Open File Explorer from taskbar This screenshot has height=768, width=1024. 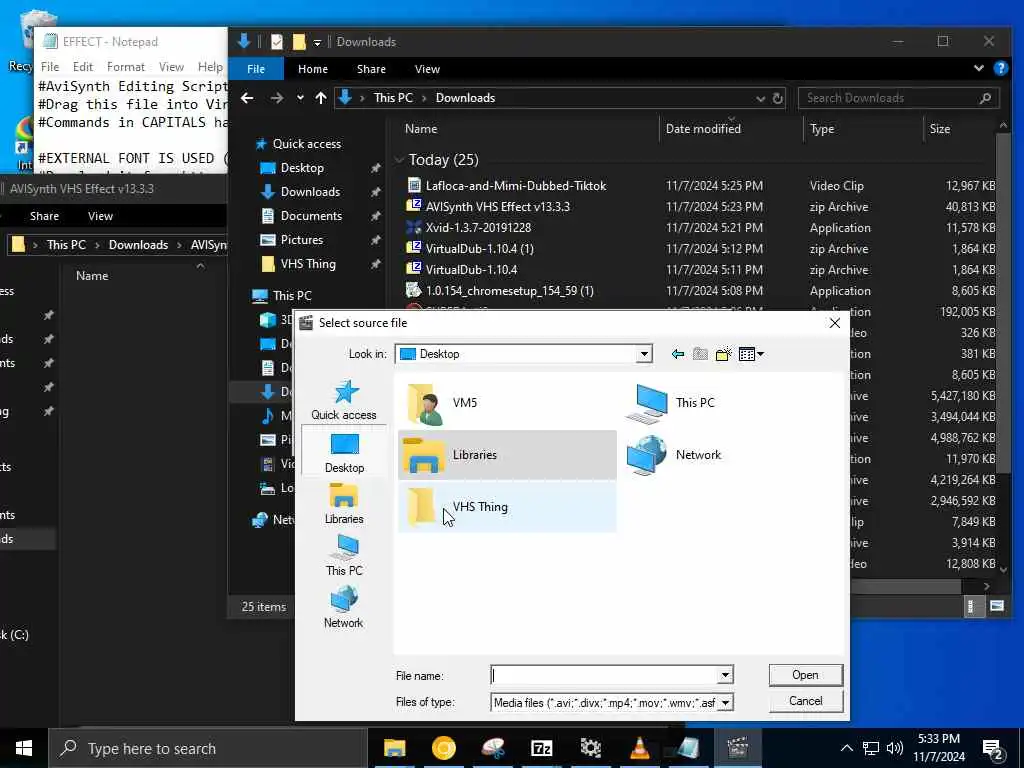[394, 748]
